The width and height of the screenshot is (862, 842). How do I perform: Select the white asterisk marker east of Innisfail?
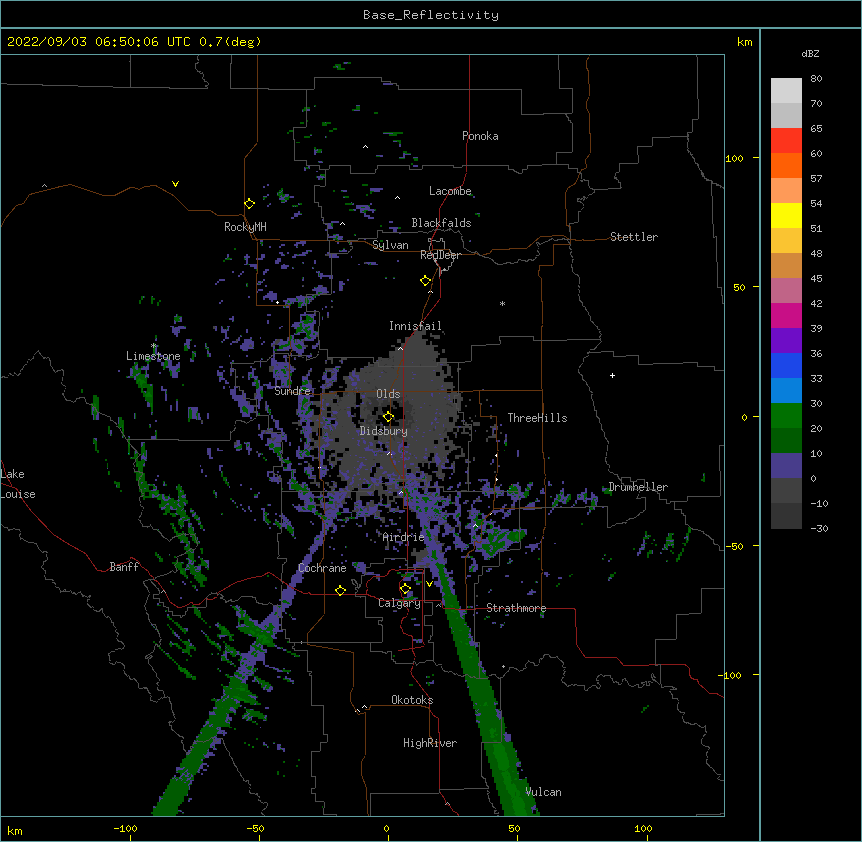[502, 303]
